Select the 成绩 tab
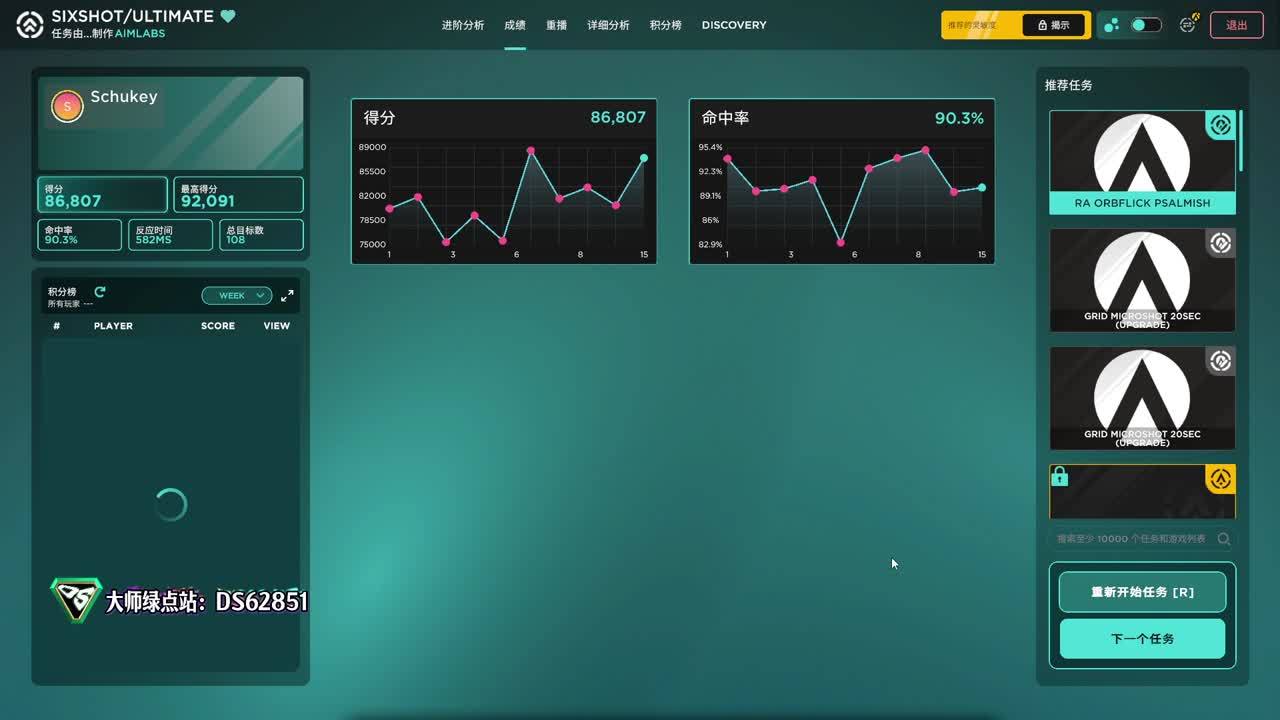The width and height of the screenshot is (1280, 720). click(515, 25)
